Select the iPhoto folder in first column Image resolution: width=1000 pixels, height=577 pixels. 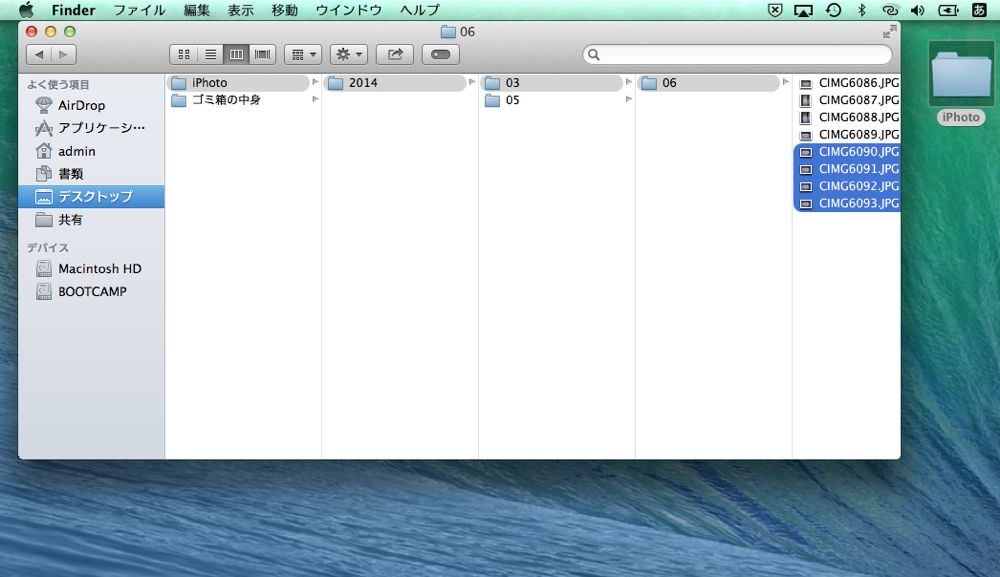click(x=238, y=83)
